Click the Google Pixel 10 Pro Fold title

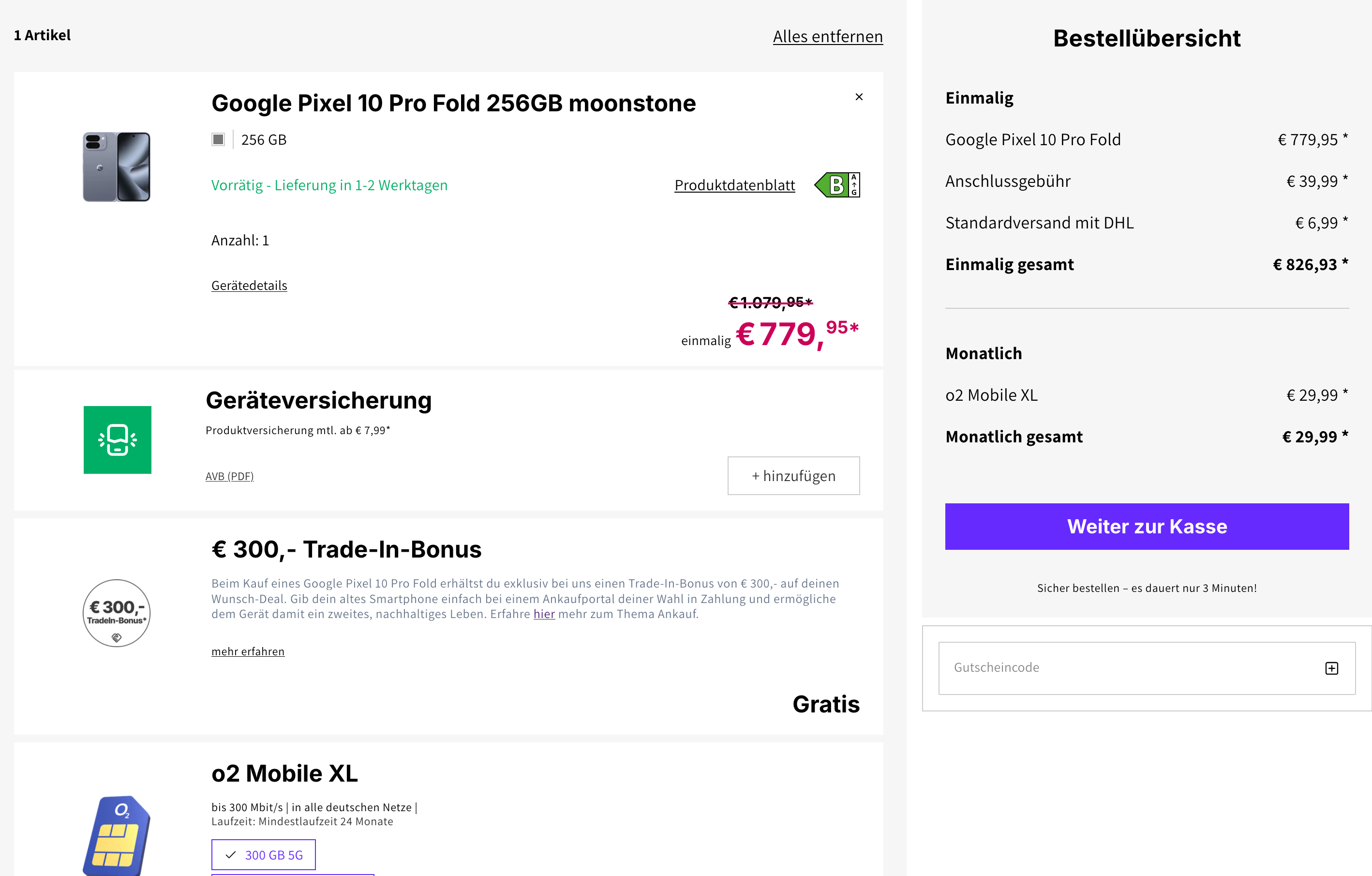453,104
